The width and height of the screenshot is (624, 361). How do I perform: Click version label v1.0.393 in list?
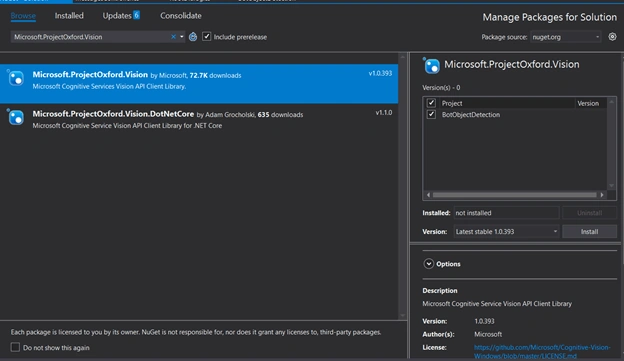(380, 73)
